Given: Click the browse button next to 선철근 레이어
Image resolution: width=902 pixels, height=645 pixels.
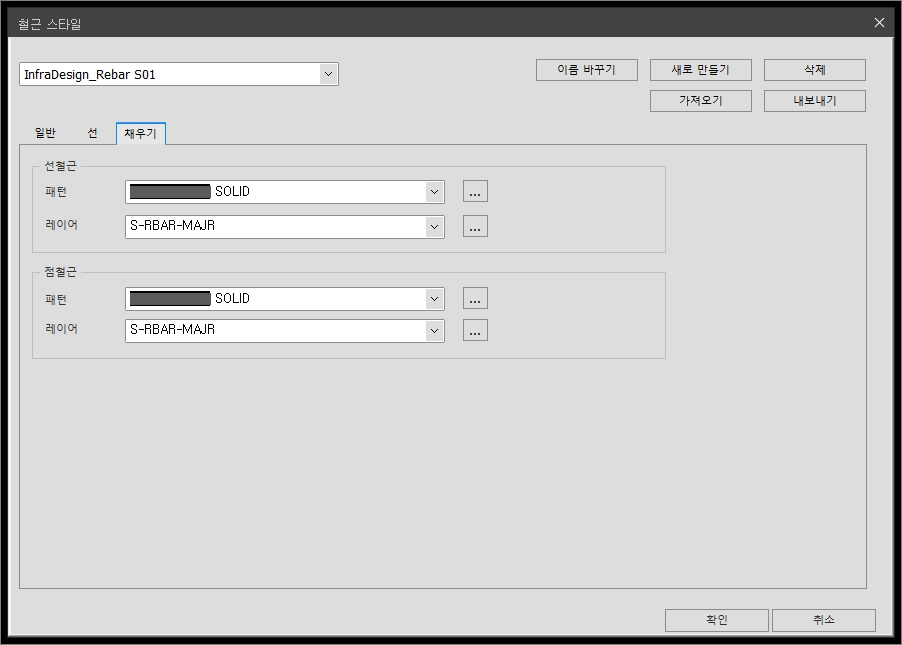Looking at the screenshot, I should (475, 226).
